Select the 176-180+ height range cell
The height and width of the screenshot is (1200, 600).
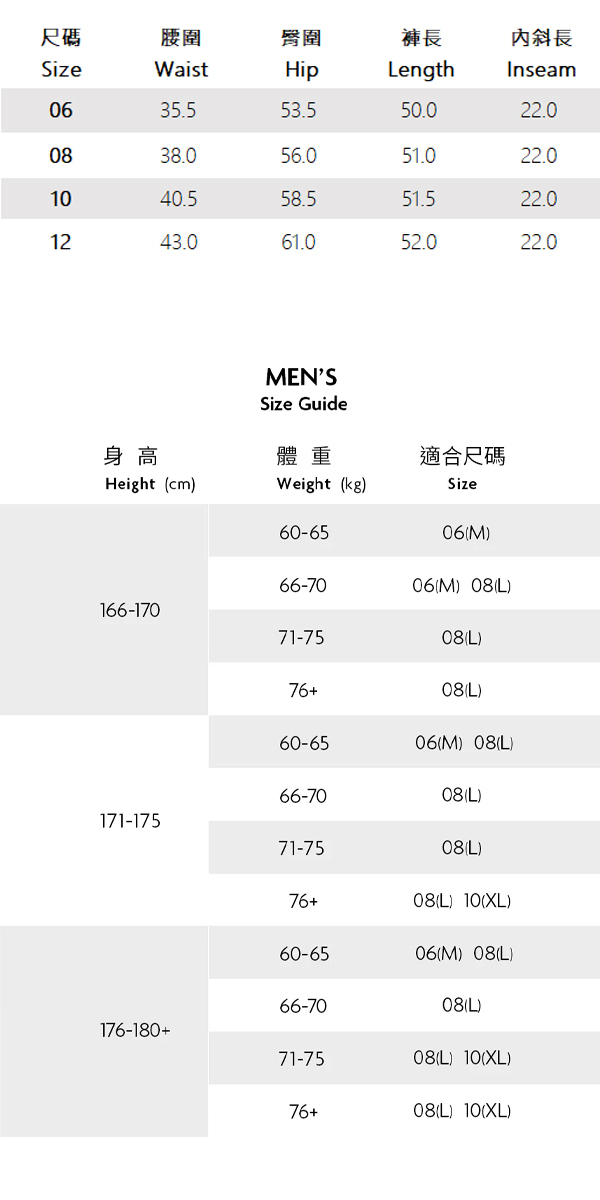[x=135, y=1030]
